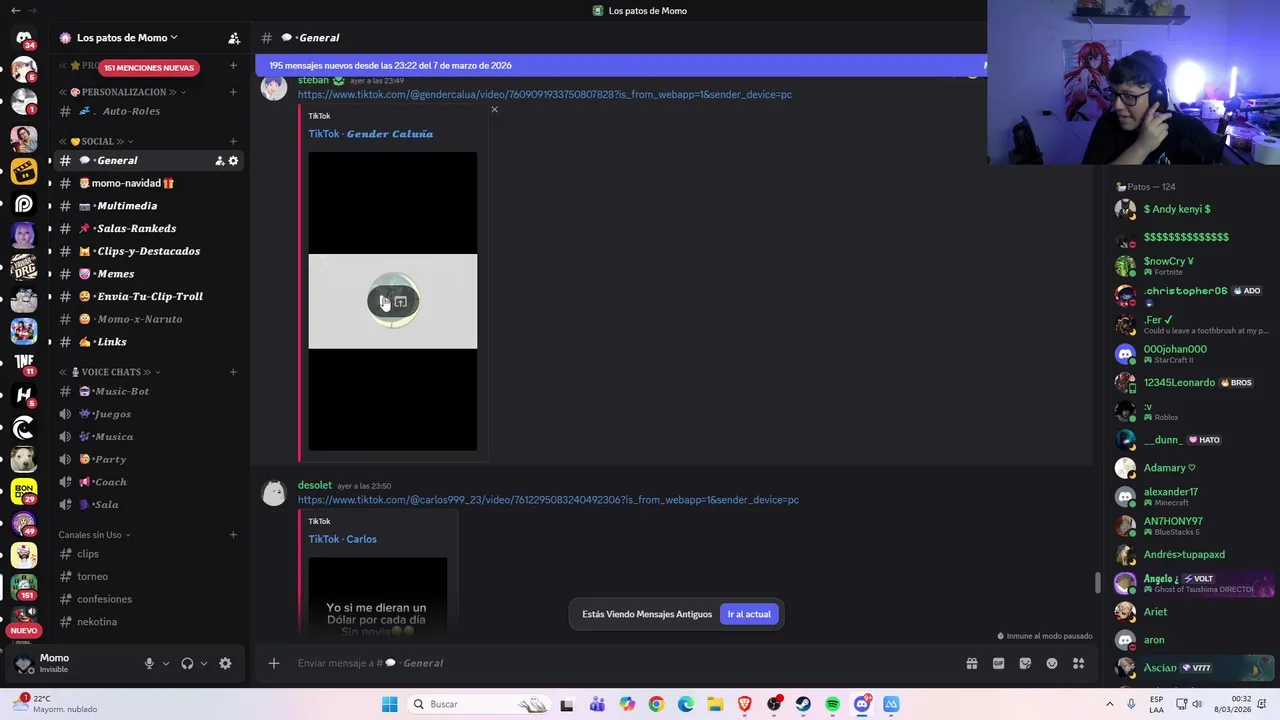Open the Links channel
This screenshot has height=720, width=1280.
149,342
